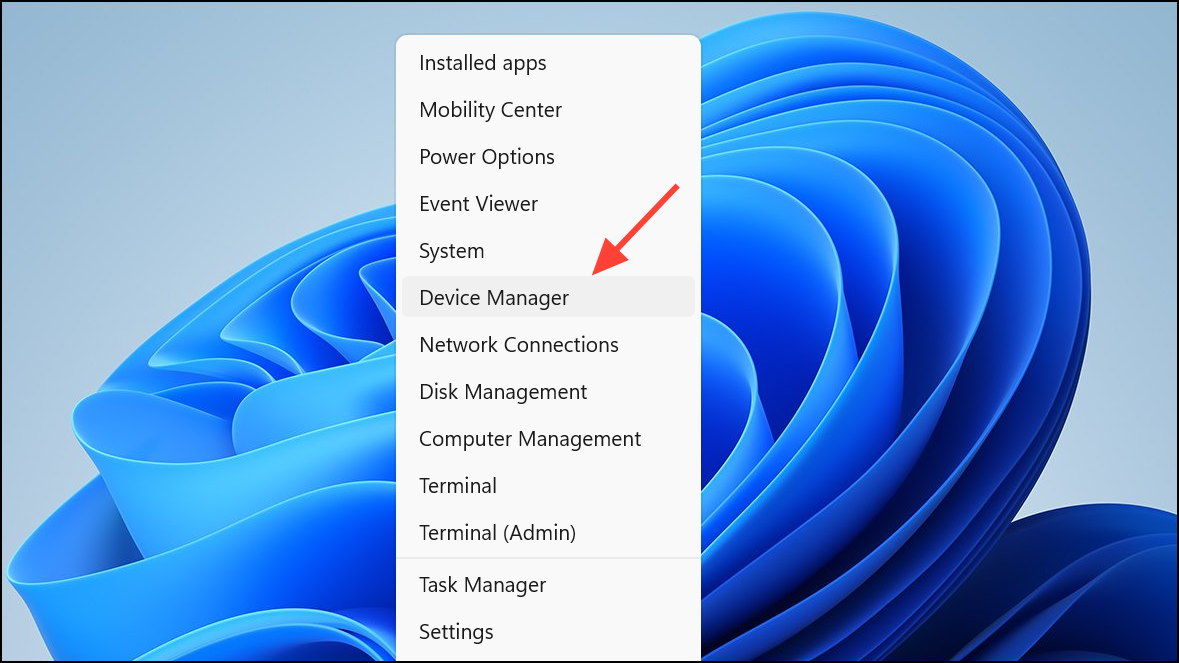This screenshot has width=1179, height=663.
Task: Open Power Options
Action: tap(548, 157)
